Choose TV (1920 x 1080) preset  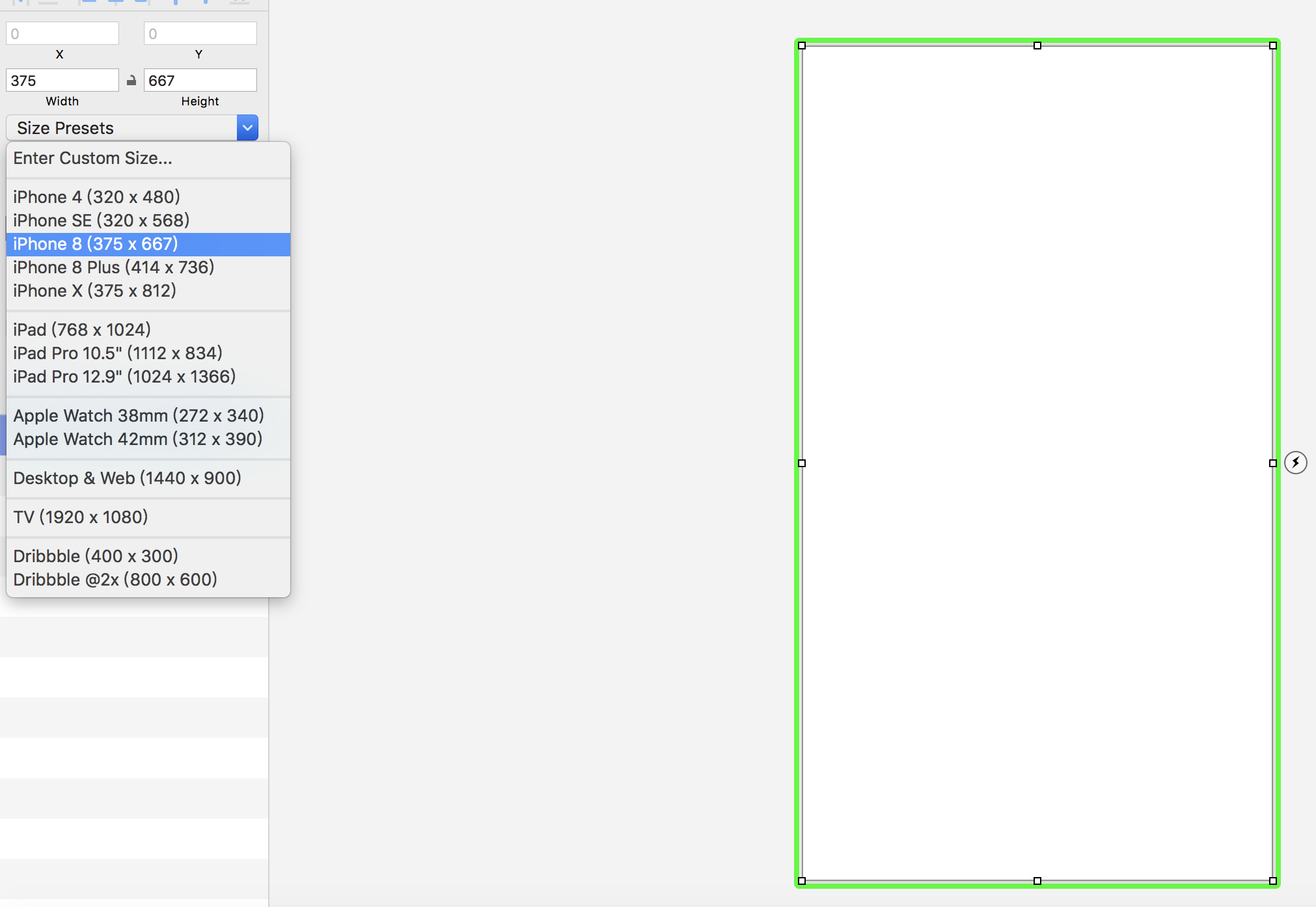tap(81, 517)
